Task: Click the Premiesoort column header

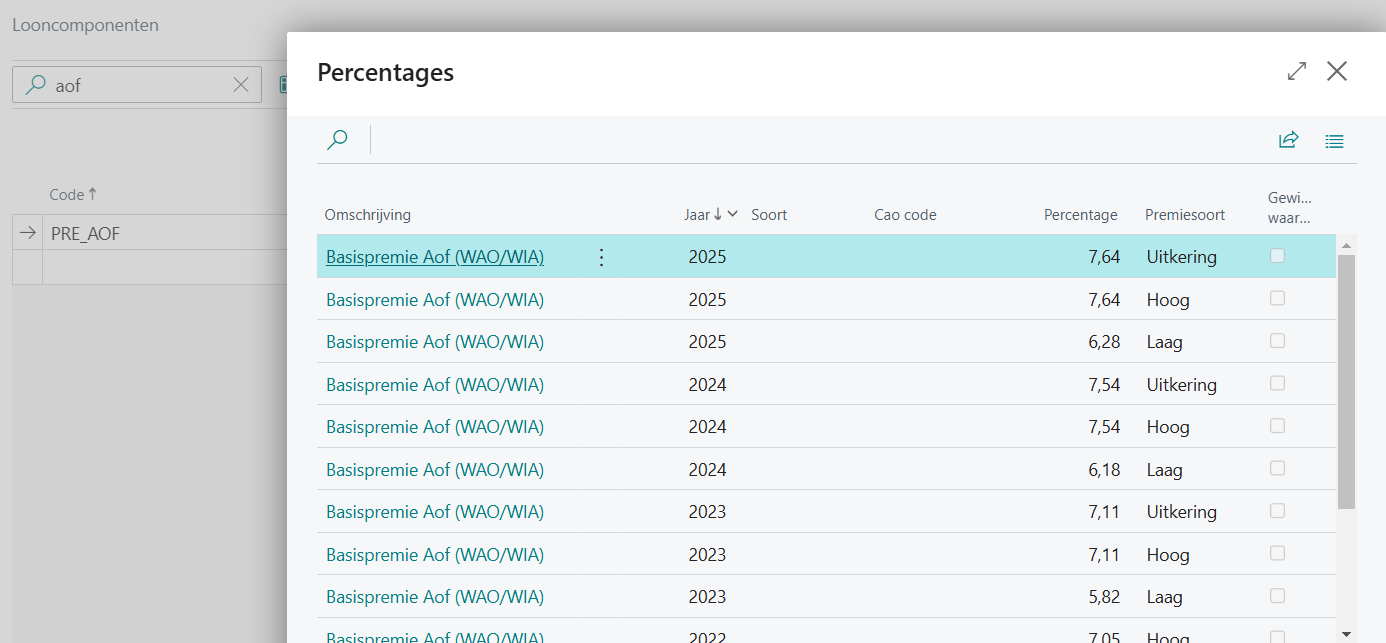Action: (1177, 215)
